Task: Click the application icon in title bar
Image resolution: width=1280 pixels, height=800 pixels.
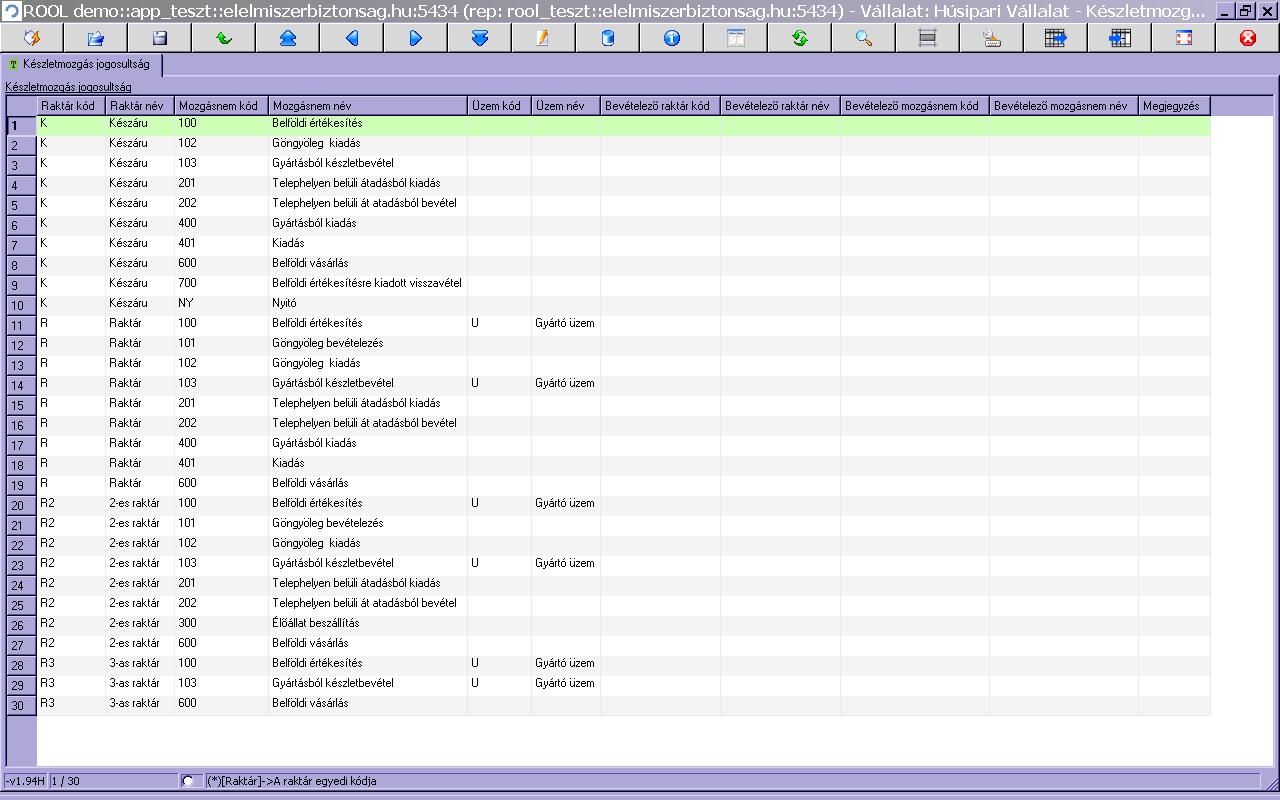Action: coord(11,11)
